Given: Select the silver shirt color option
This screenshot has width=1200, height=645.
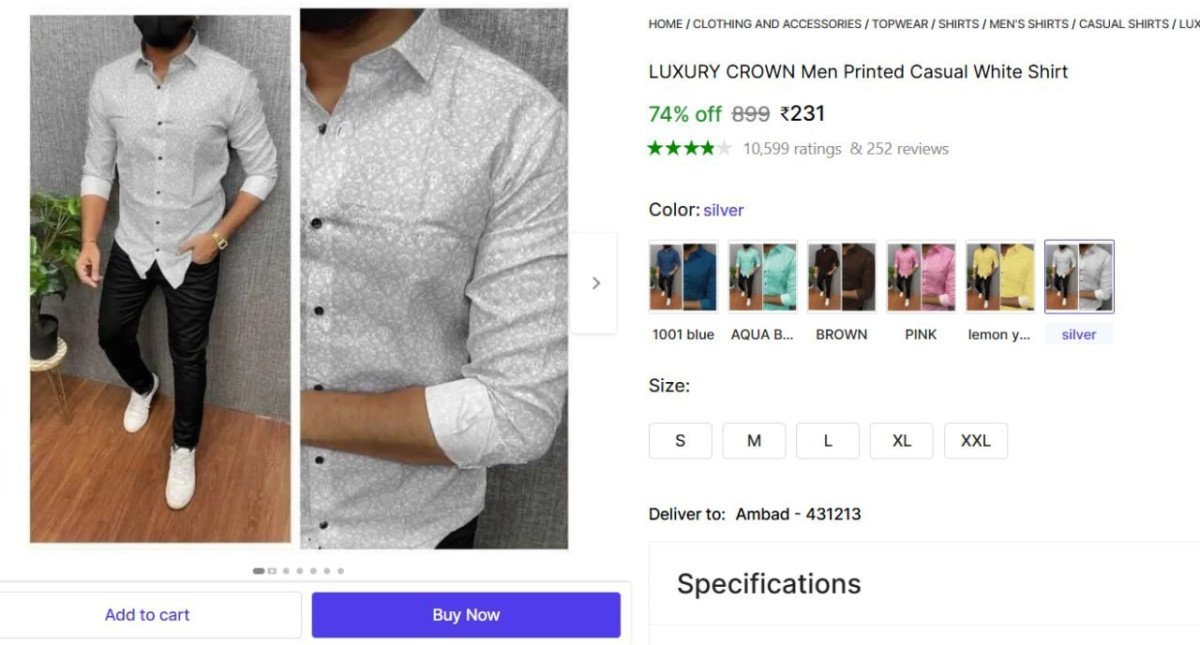Looking at the screenshot, I should [1079, 277].
